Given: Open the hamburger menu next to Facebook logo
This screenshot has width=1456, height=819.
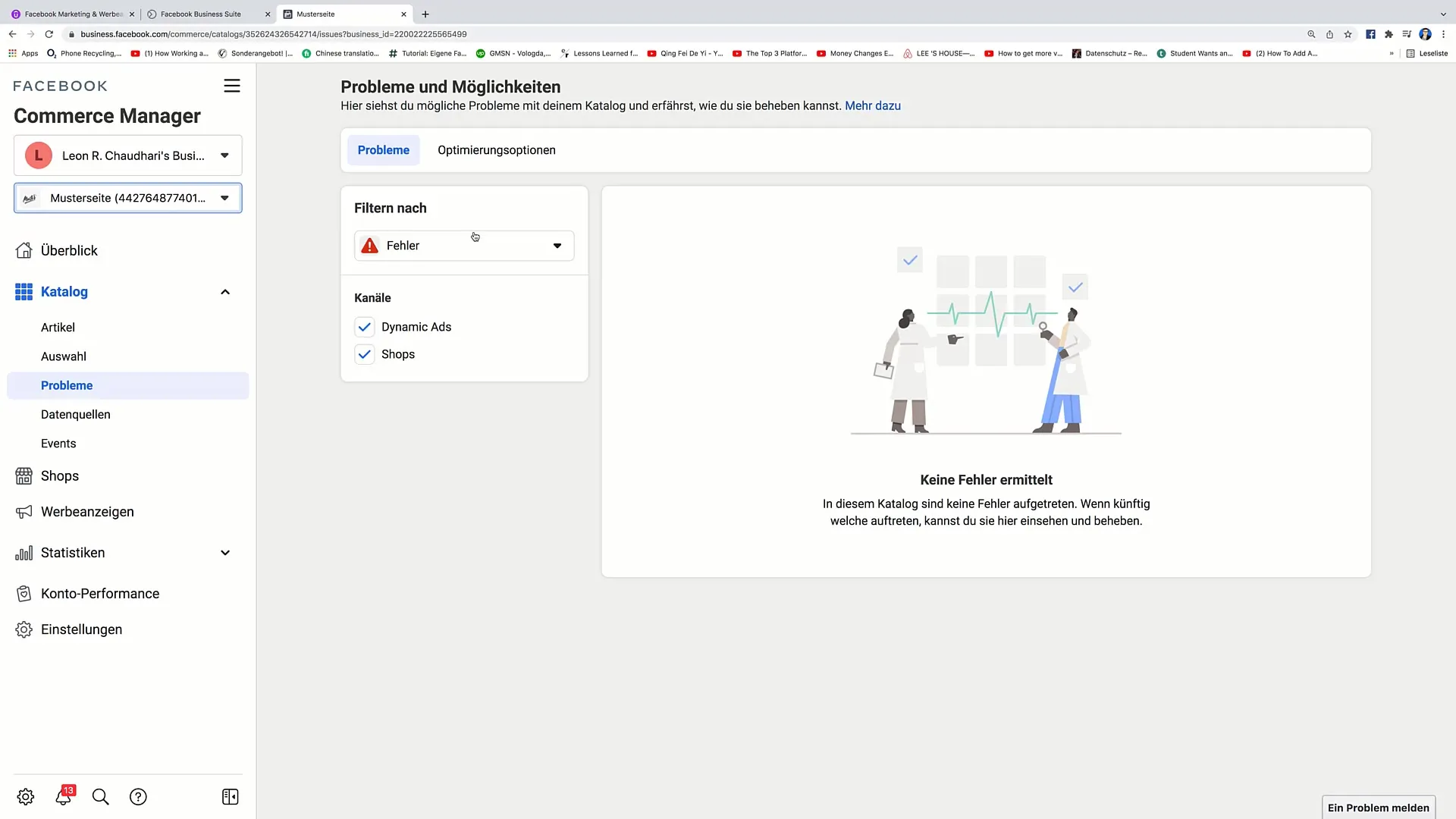Looking at the screenshot, I should tap(232, 86).
